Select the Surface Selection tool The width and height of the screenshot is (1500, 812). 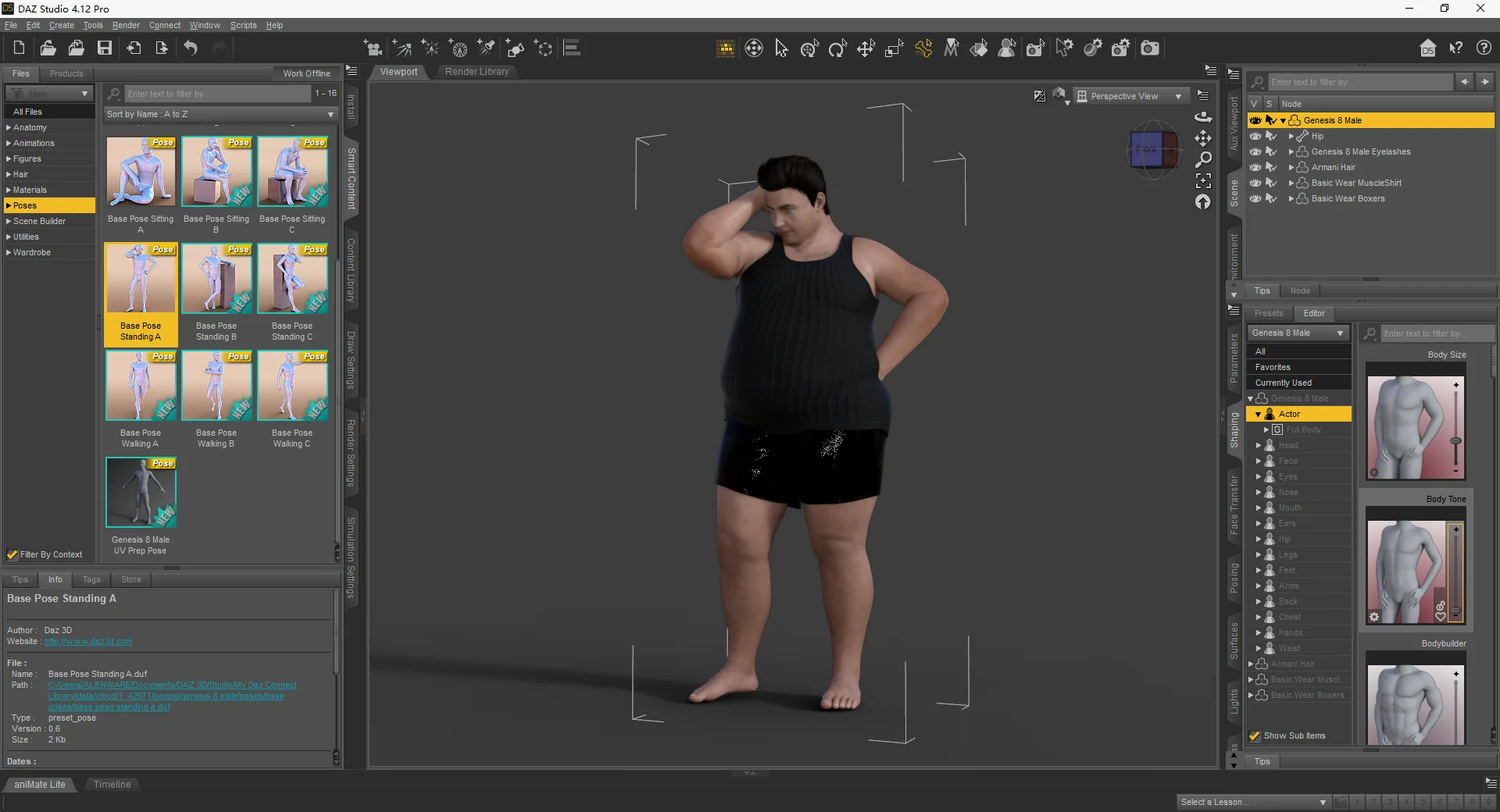point(979,48)
